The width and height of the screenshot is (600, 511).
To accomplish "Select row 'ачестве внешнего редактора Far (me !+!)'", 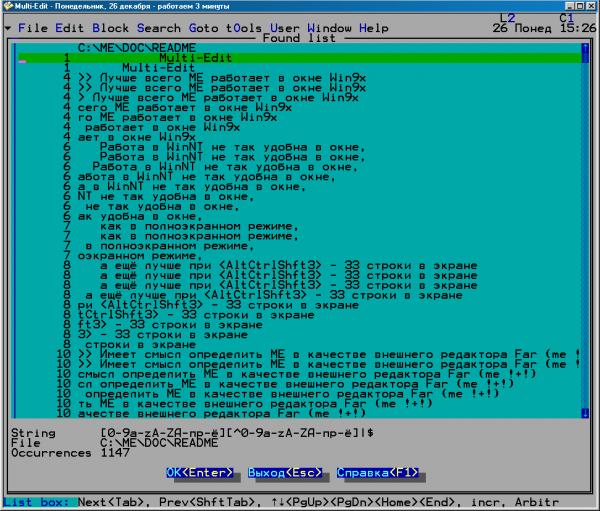I will point(299,414).
